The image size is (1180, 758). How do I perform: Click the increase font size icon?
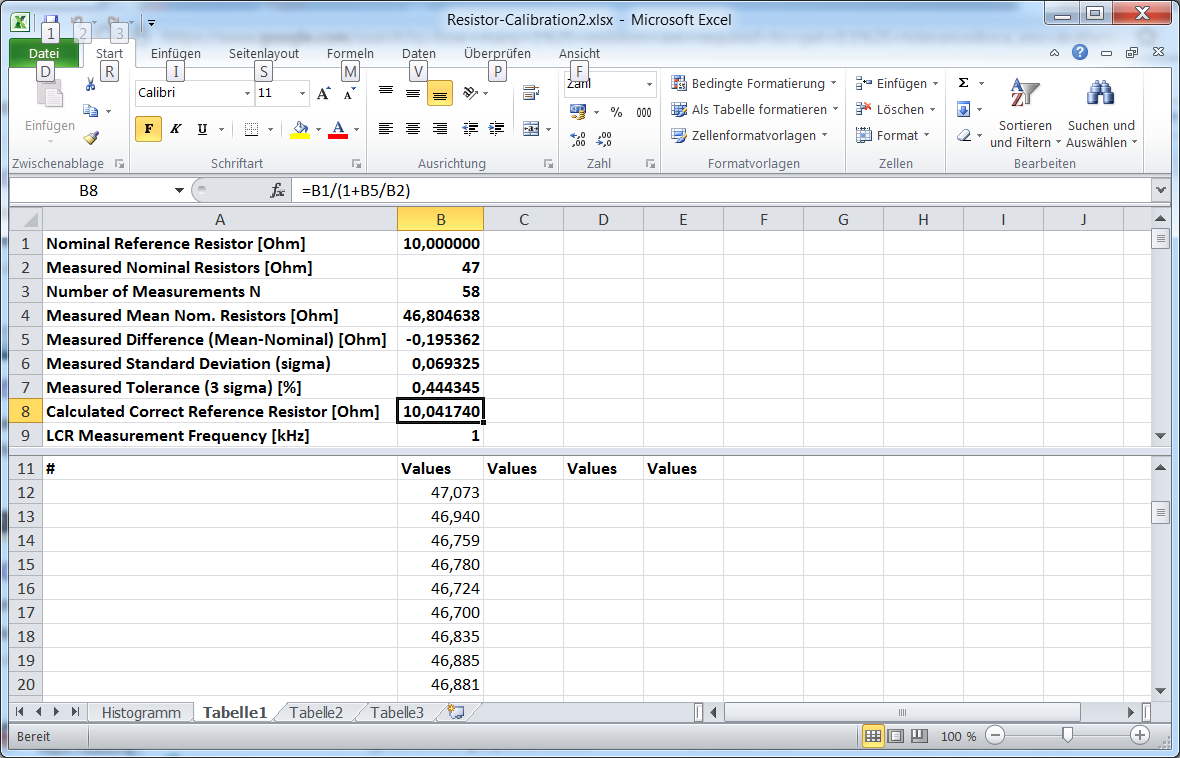click(x=323, y=94)
